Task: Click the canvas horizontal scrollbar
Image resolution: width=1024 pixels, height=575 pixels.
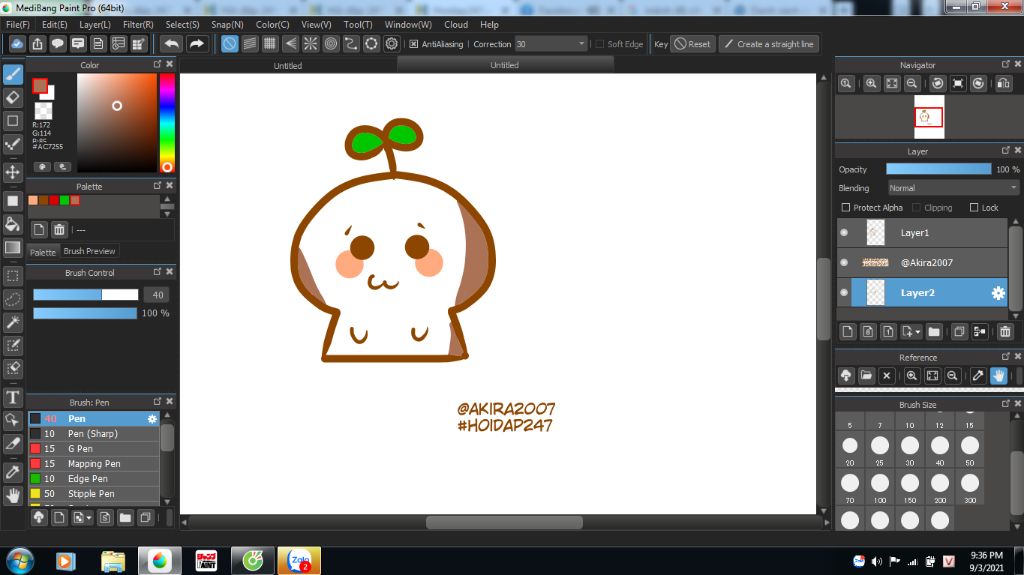Action: 504,522
